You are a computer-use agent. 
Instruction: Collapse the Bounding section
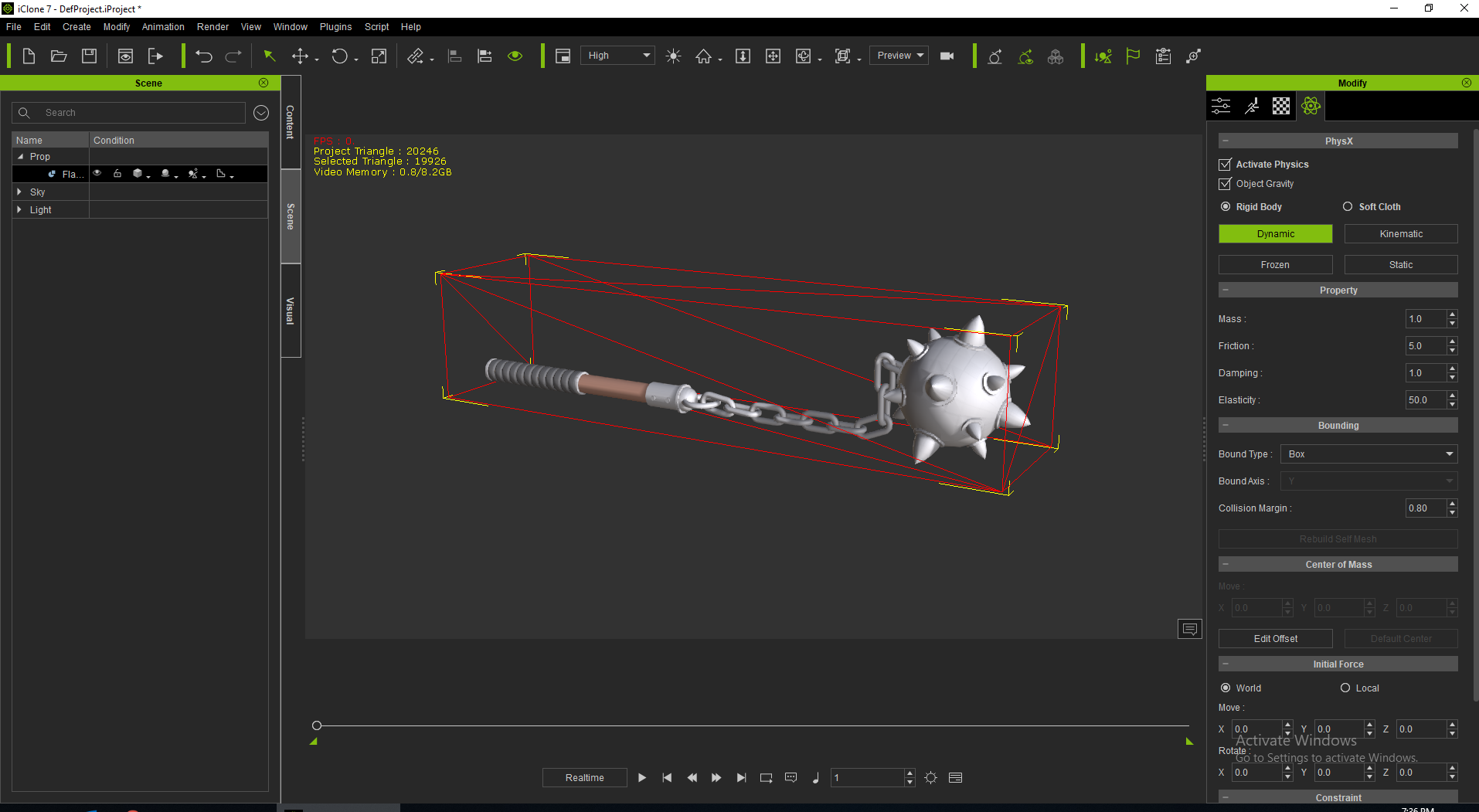[1226, 426]
